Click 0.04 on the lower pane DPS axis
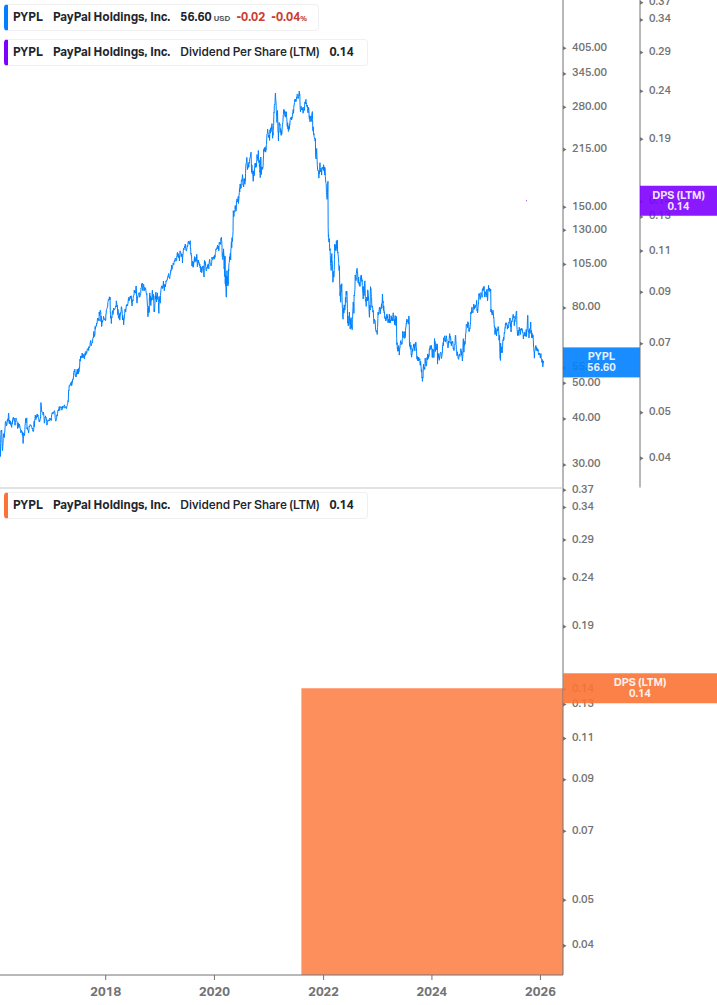Viewport: 717px width, 1005px height. (x=583, y=944)
